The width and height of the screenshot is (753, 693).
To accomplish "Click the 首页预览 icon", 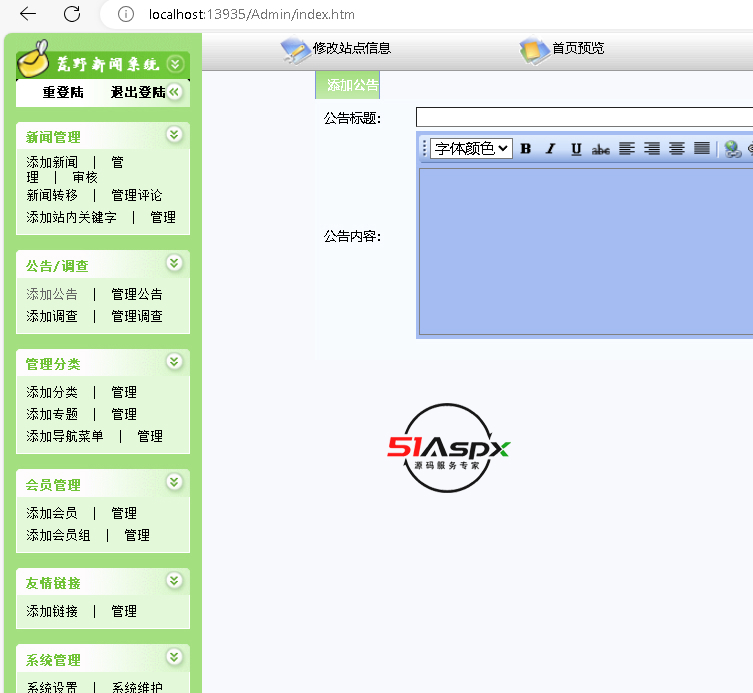I will click(534, 50).
